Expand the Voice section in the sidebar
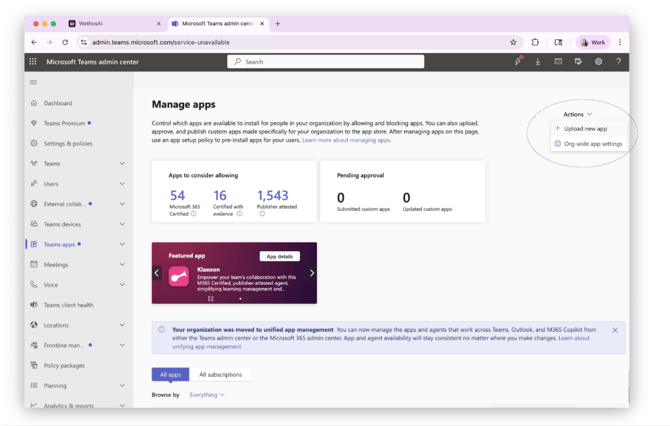This screenshot has height=426, width=670. 122,285
